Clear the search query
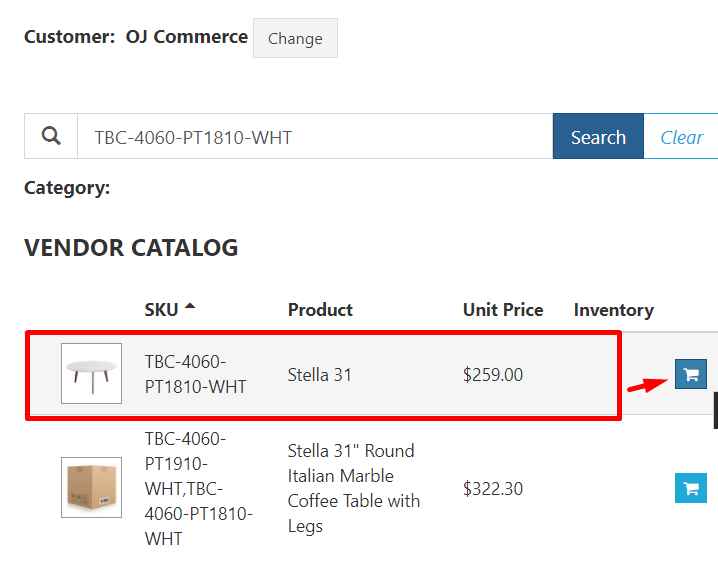 pos(681,137)
